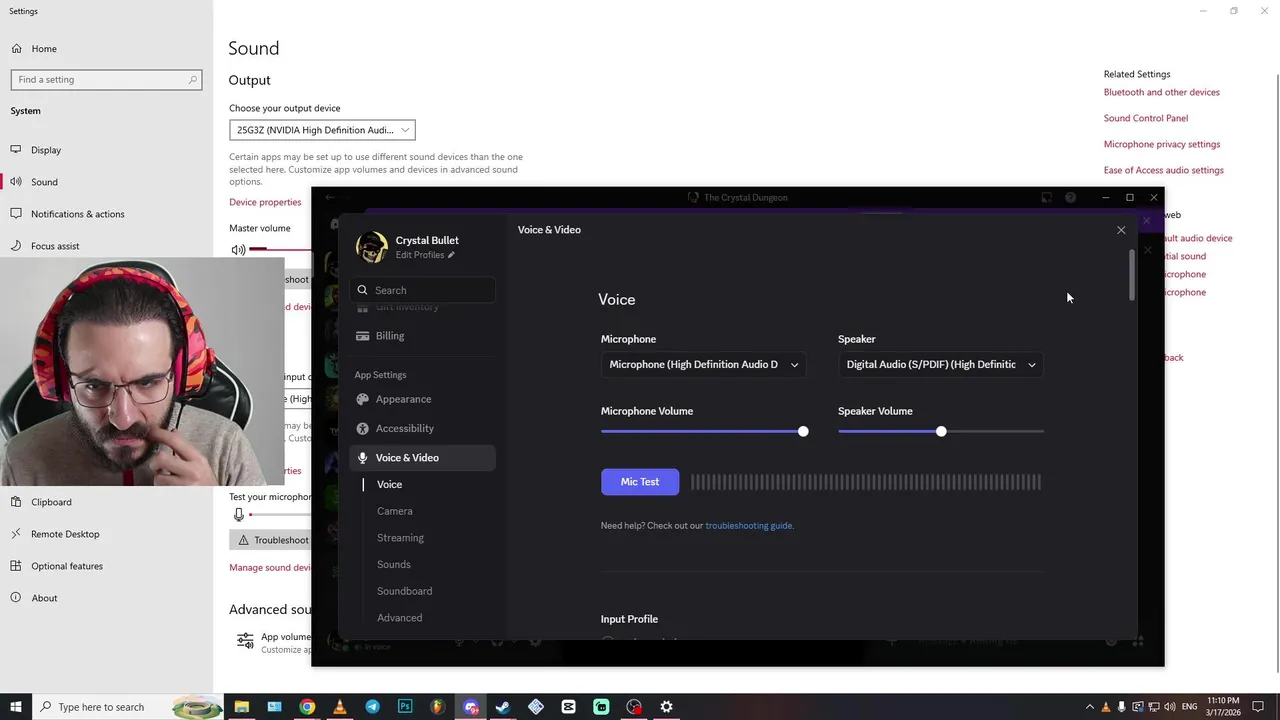This screenshot has height=720, width=1280.
Task: Close Discord settings with the X icon
Action: [x=1121, y=230]
